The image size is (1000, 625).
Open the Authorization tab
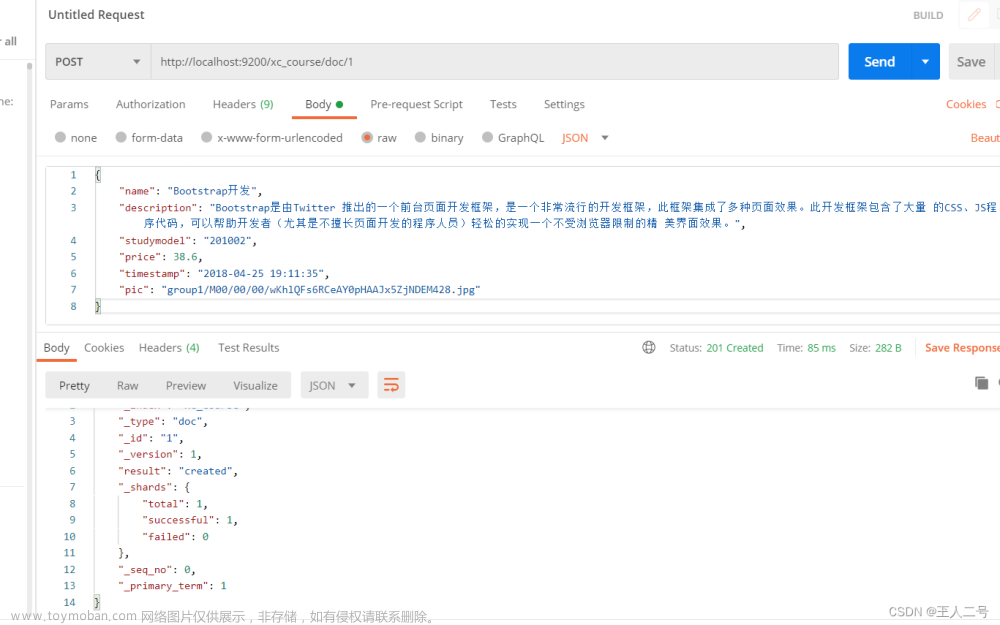[x=151, y=104]
